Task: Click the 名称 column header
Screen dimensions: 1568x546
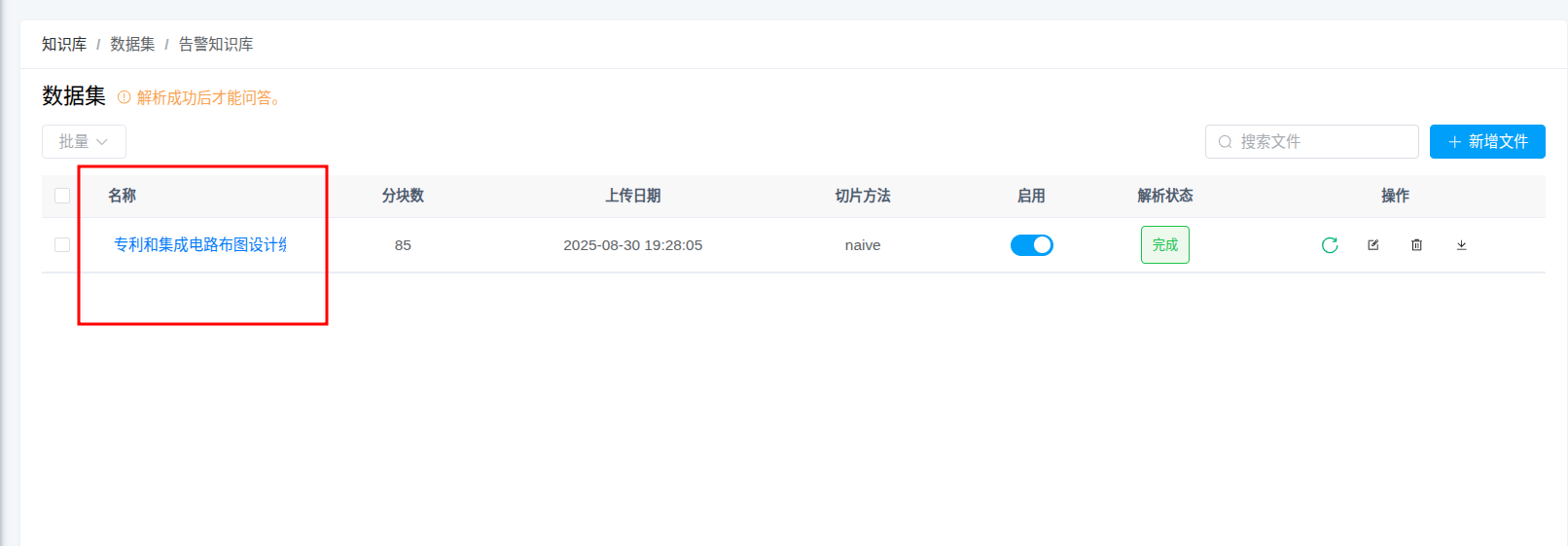Action: pyautogui.click(x=123, y=196)
